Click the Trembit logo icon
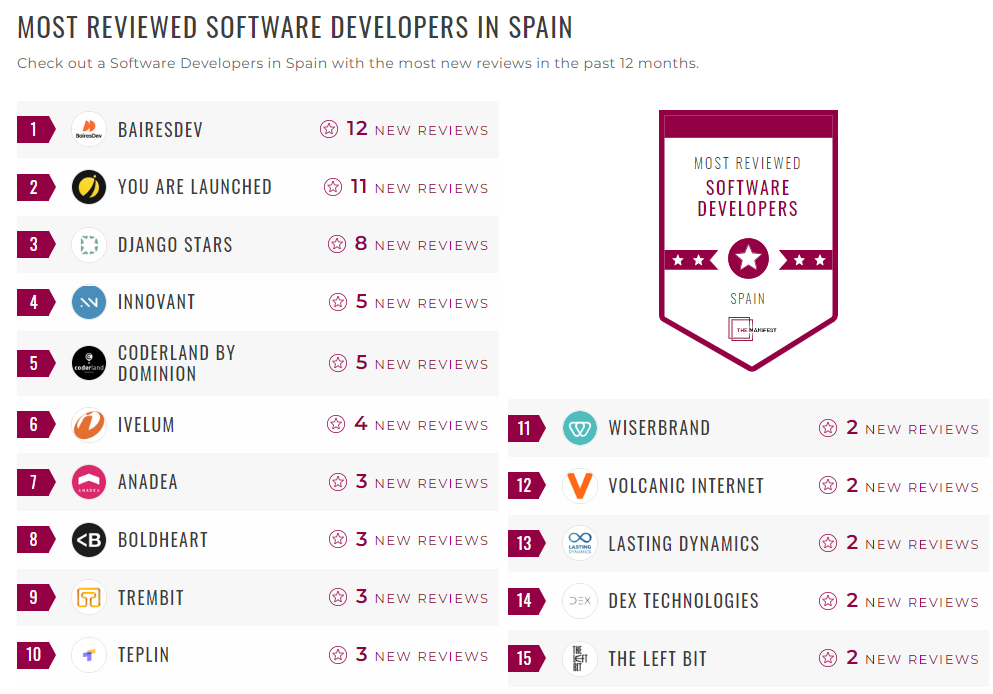 [x=89, y=597]
